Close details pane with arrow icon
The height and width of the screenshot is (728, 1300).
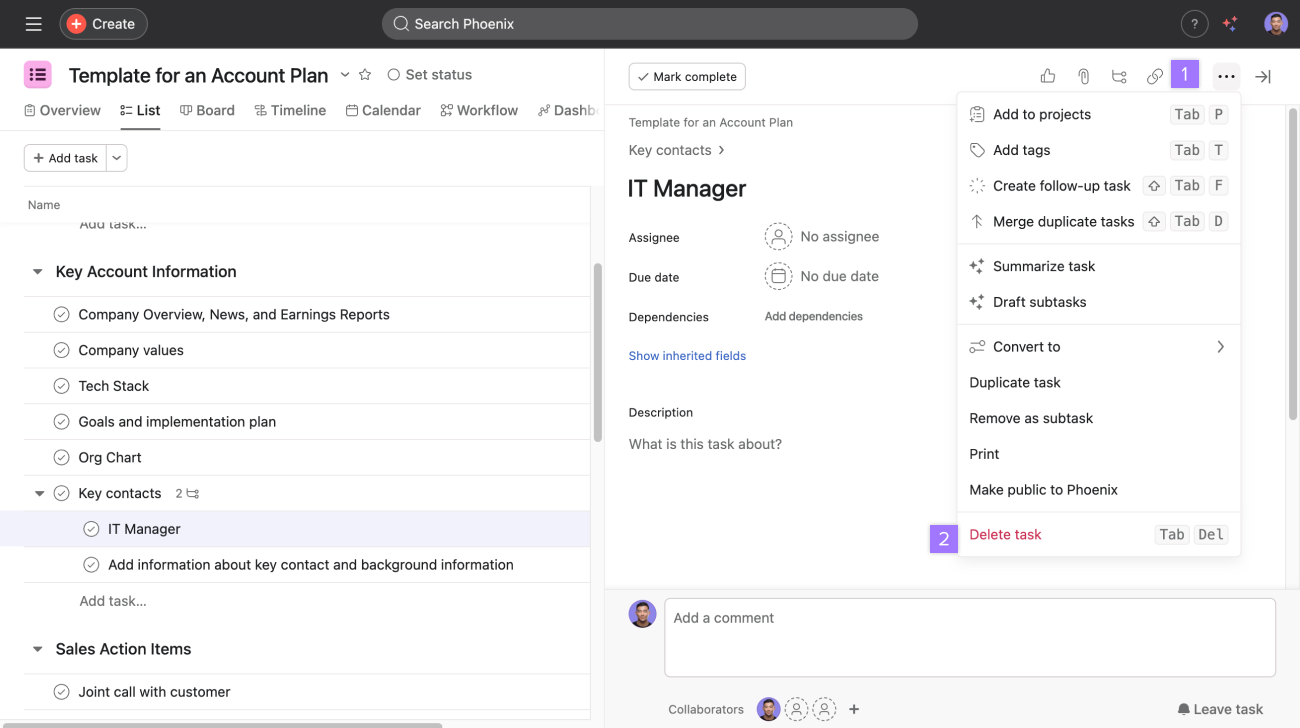pos(1263,76)
